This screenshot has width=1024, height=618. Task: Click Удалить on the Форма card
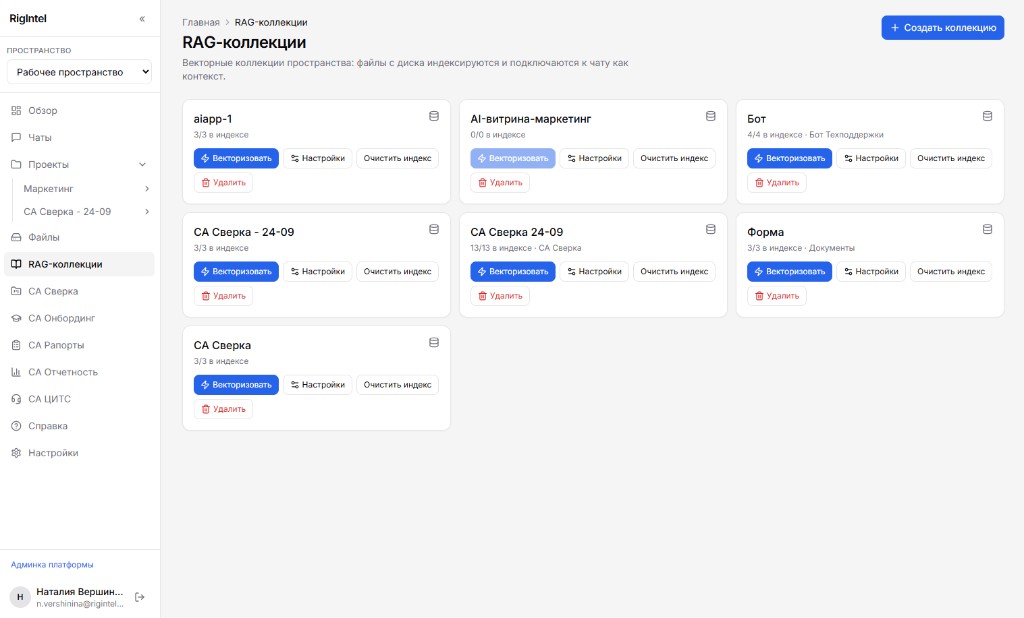(777, 296)
